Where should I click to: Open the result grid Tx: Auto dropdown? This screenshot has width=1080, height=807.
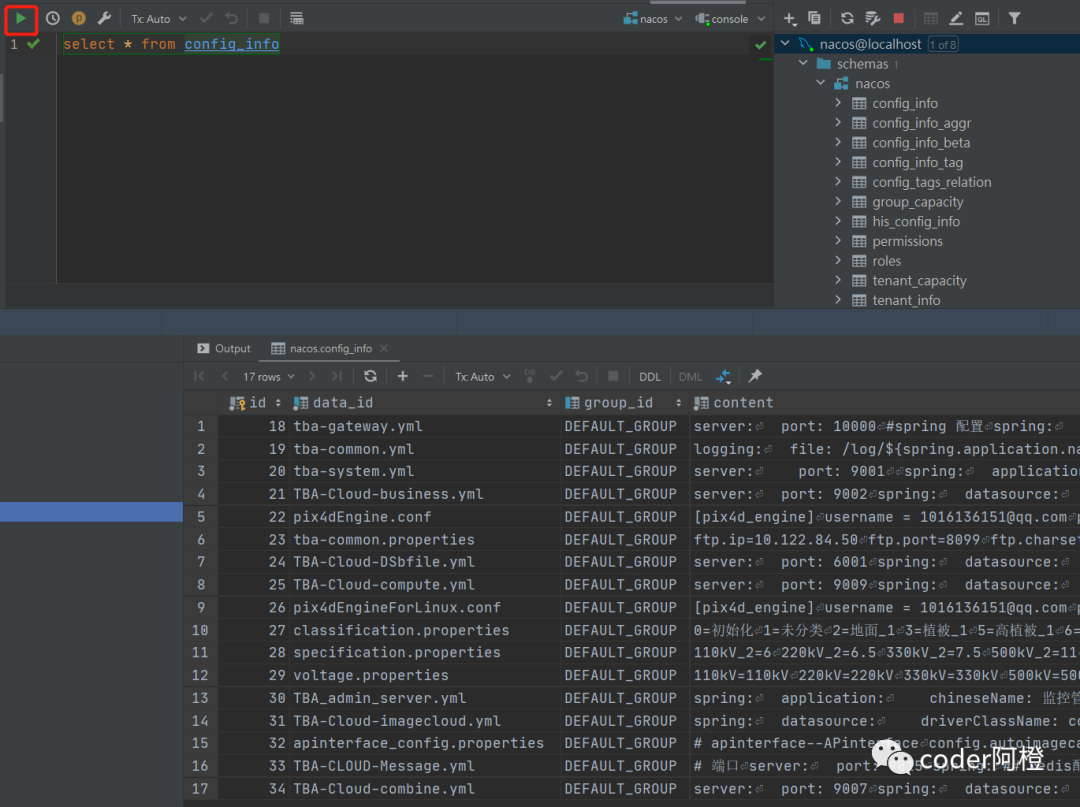pos(482,377)
